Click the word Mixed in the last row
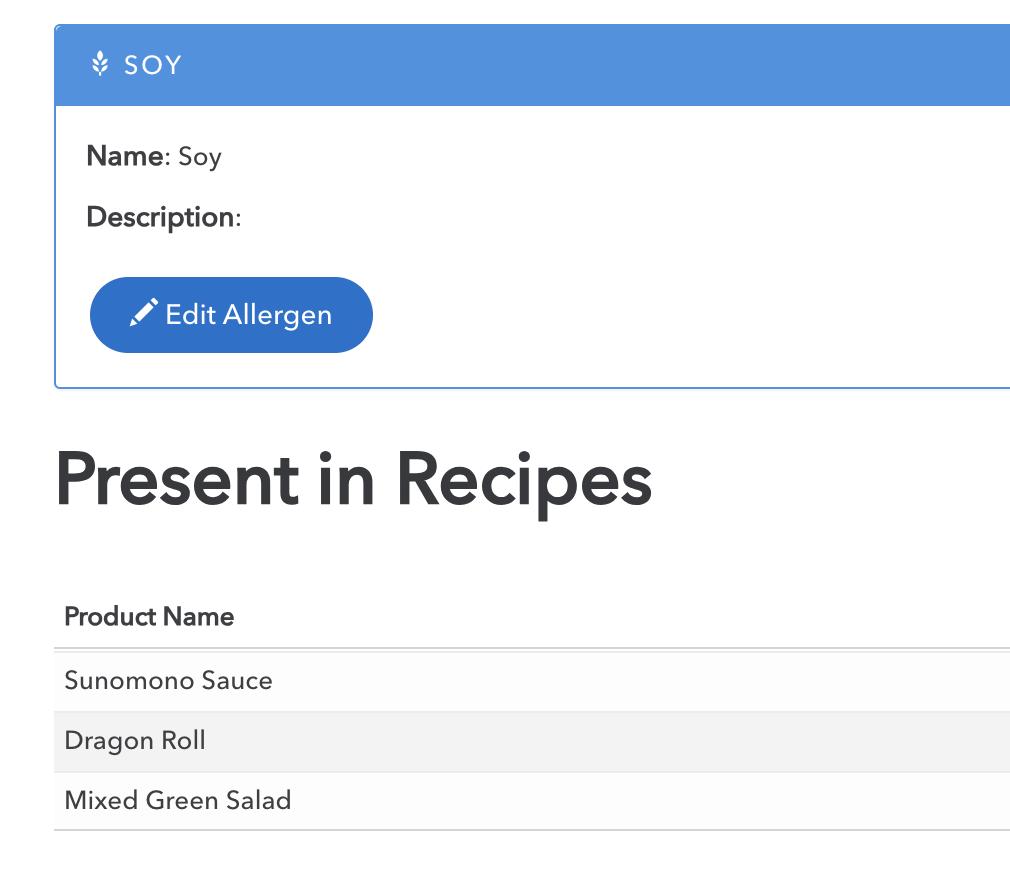Screen dimensions: 1010x874 pos(101,800)
